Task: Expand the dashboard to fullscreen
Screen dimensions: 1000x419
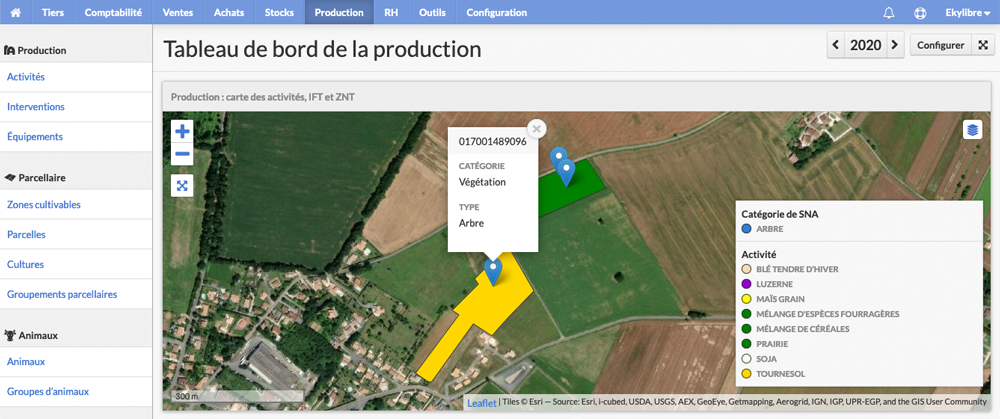Action: pos(983,45)
